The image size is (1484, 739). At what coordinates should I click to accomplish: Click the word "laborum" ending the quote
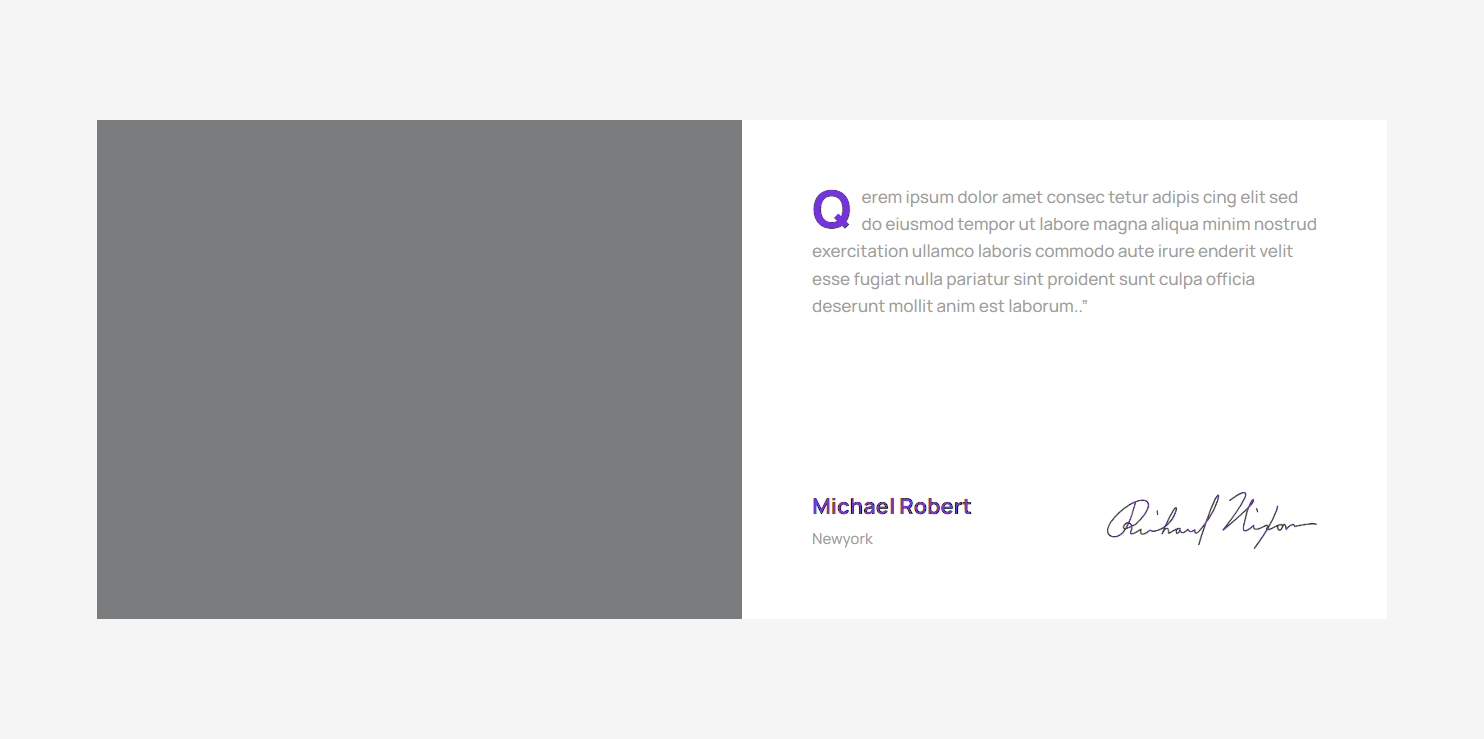[1040, 307]
